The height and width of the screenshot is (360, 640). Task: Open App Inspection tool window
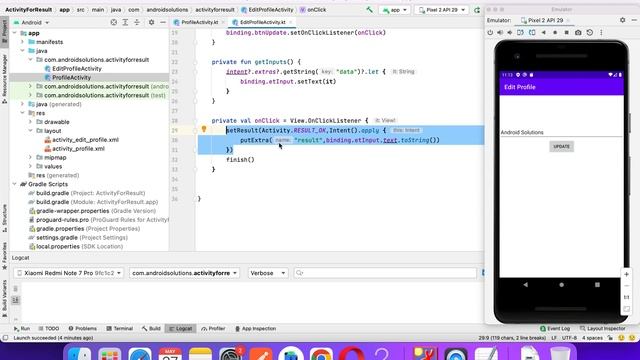255,328
